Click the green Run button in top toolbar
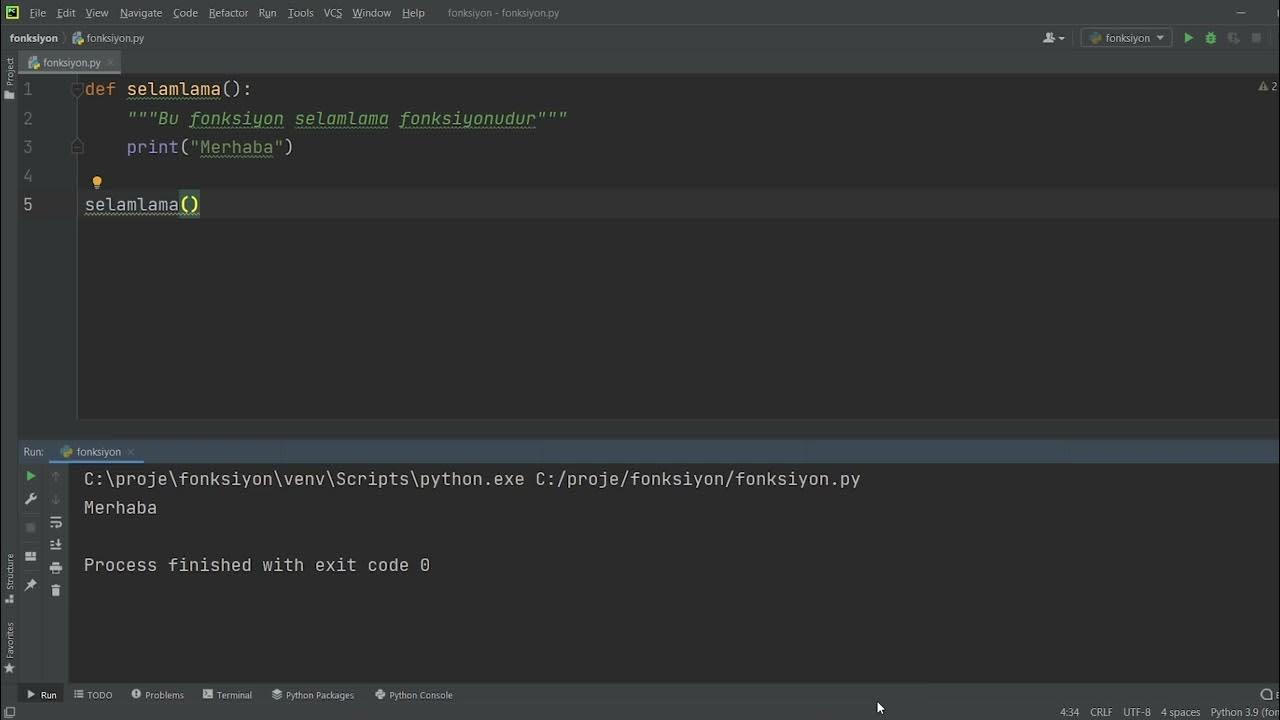Image resolution: width=1280 pixels, height=720 pixels. [1188, 38]
